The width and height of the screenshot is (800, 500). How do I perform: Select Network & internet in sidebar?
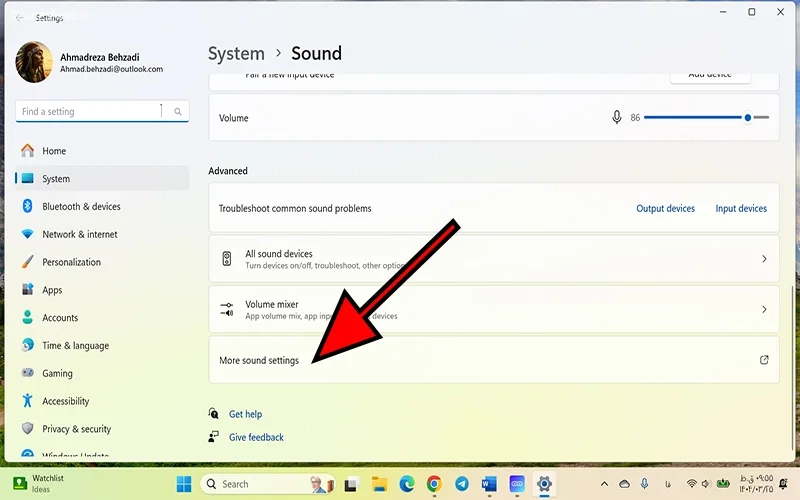(80, 234)
